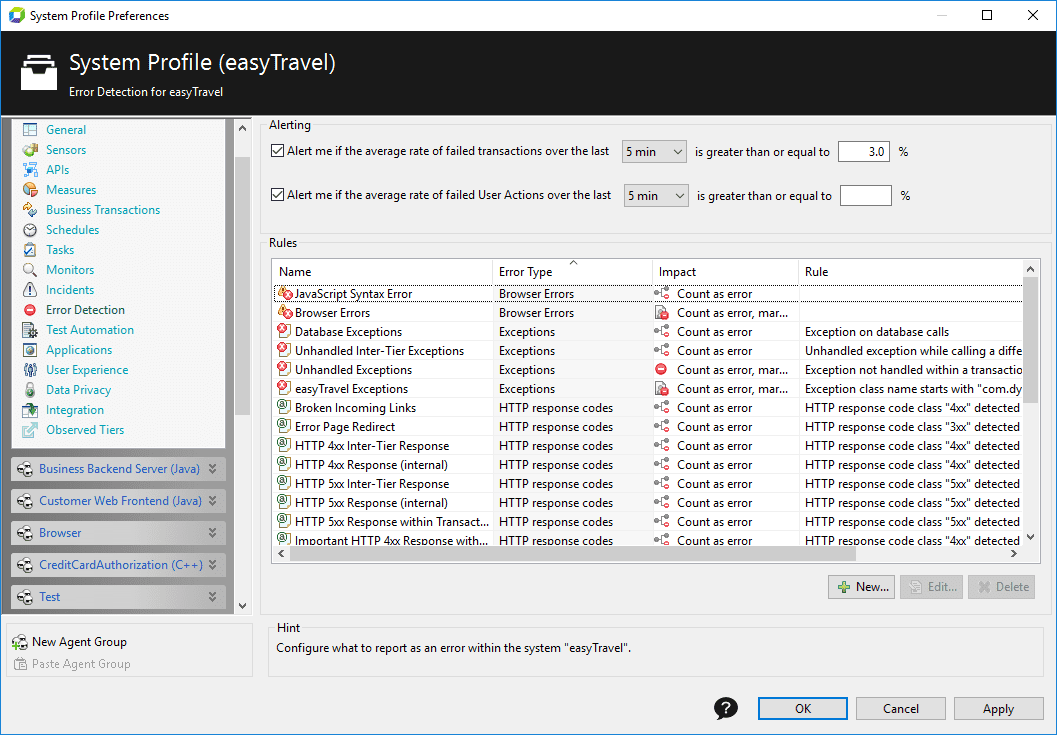Click the Observed Tiers icon
The width and height of the screenshot is (1057, 735).
pyautogui.click(x=30, y=430)
